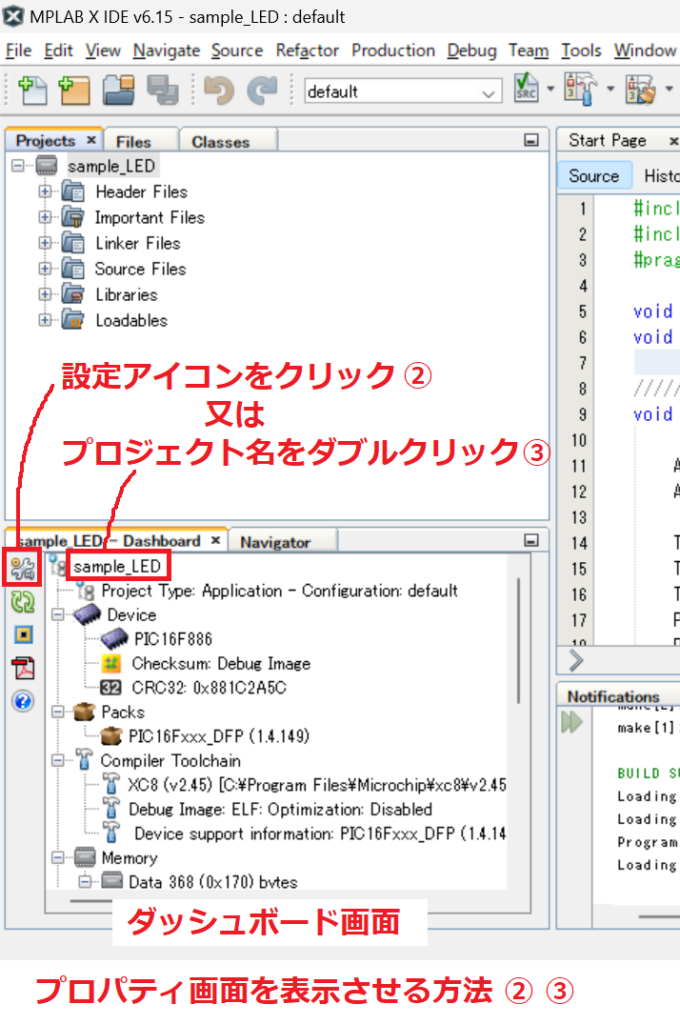Click the Open Project toolbar icon
The image size is (680, 1024).
[118, 89]
